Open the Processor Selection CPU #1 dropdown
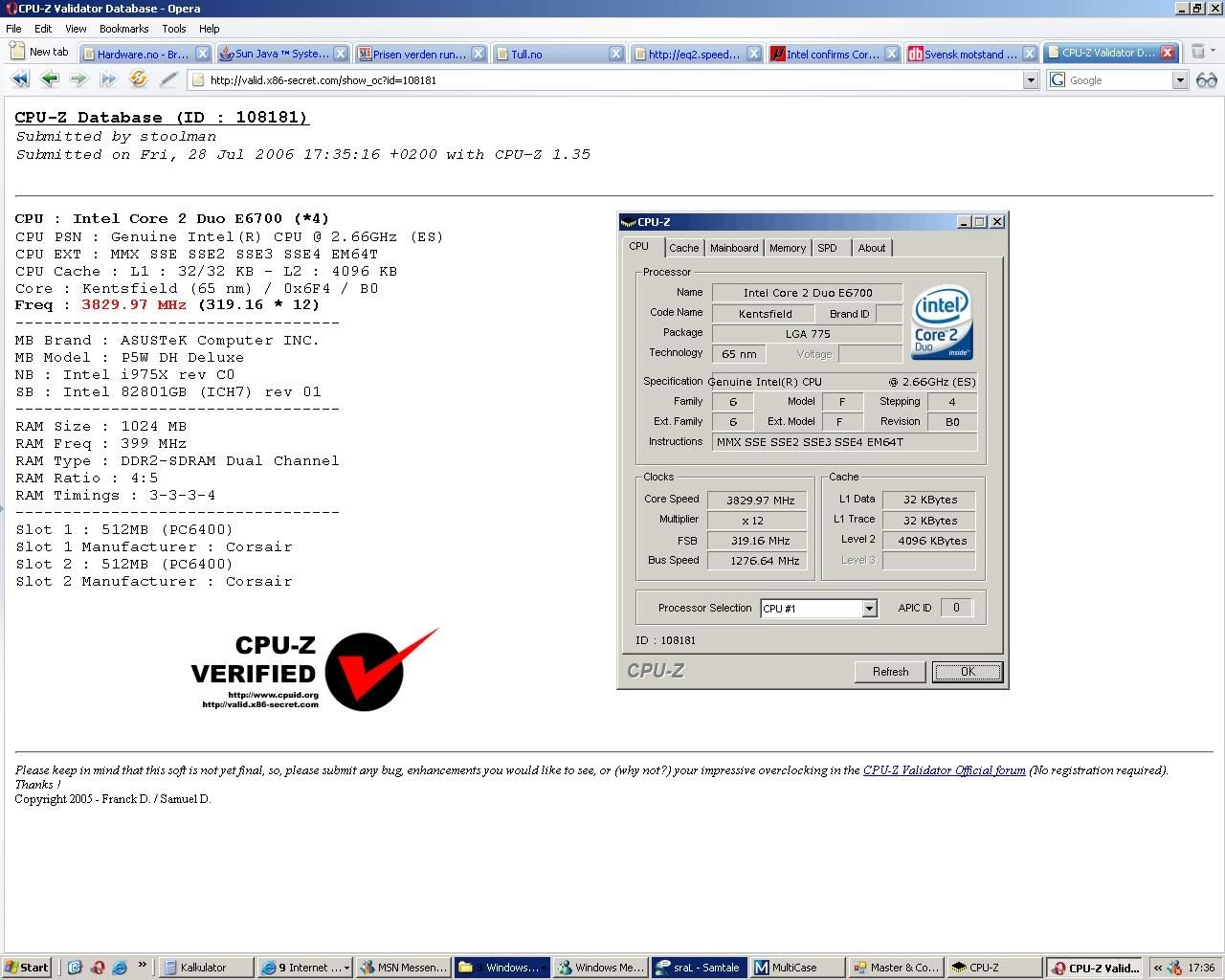This screenshot has height=980, width=1225. 869,609
